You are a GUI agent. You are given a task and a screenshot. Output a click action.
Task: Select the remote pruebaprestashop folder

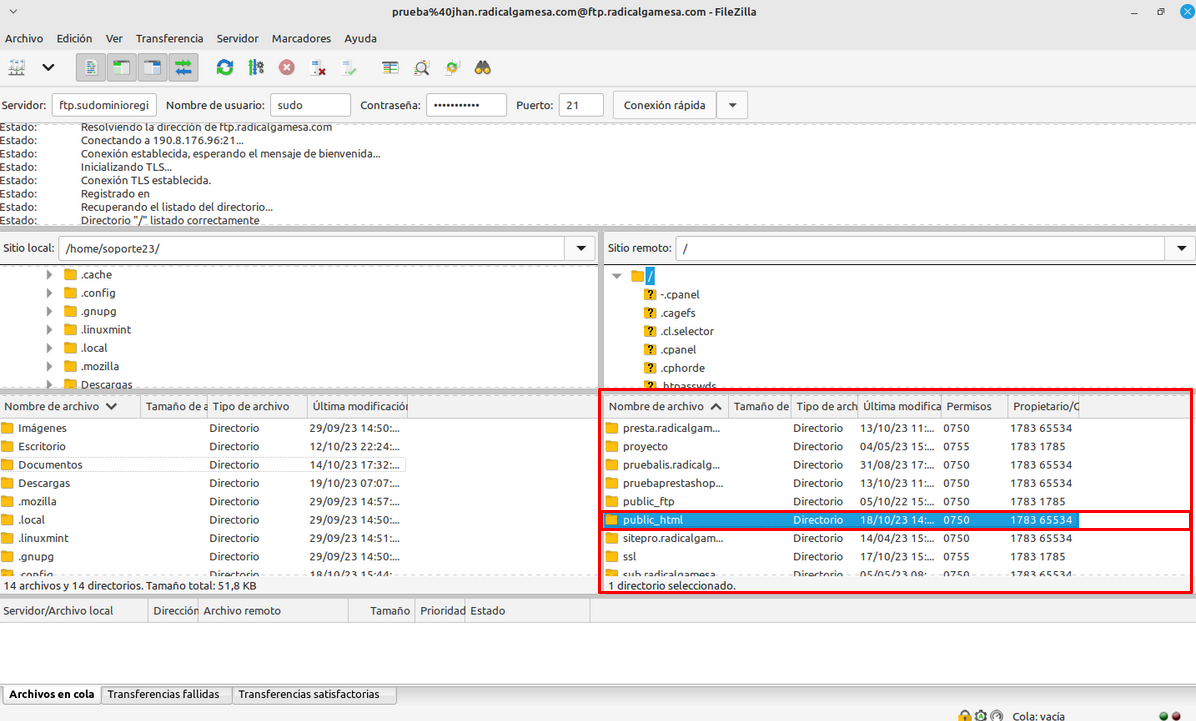pyautogui.click(x=841, y=483)
